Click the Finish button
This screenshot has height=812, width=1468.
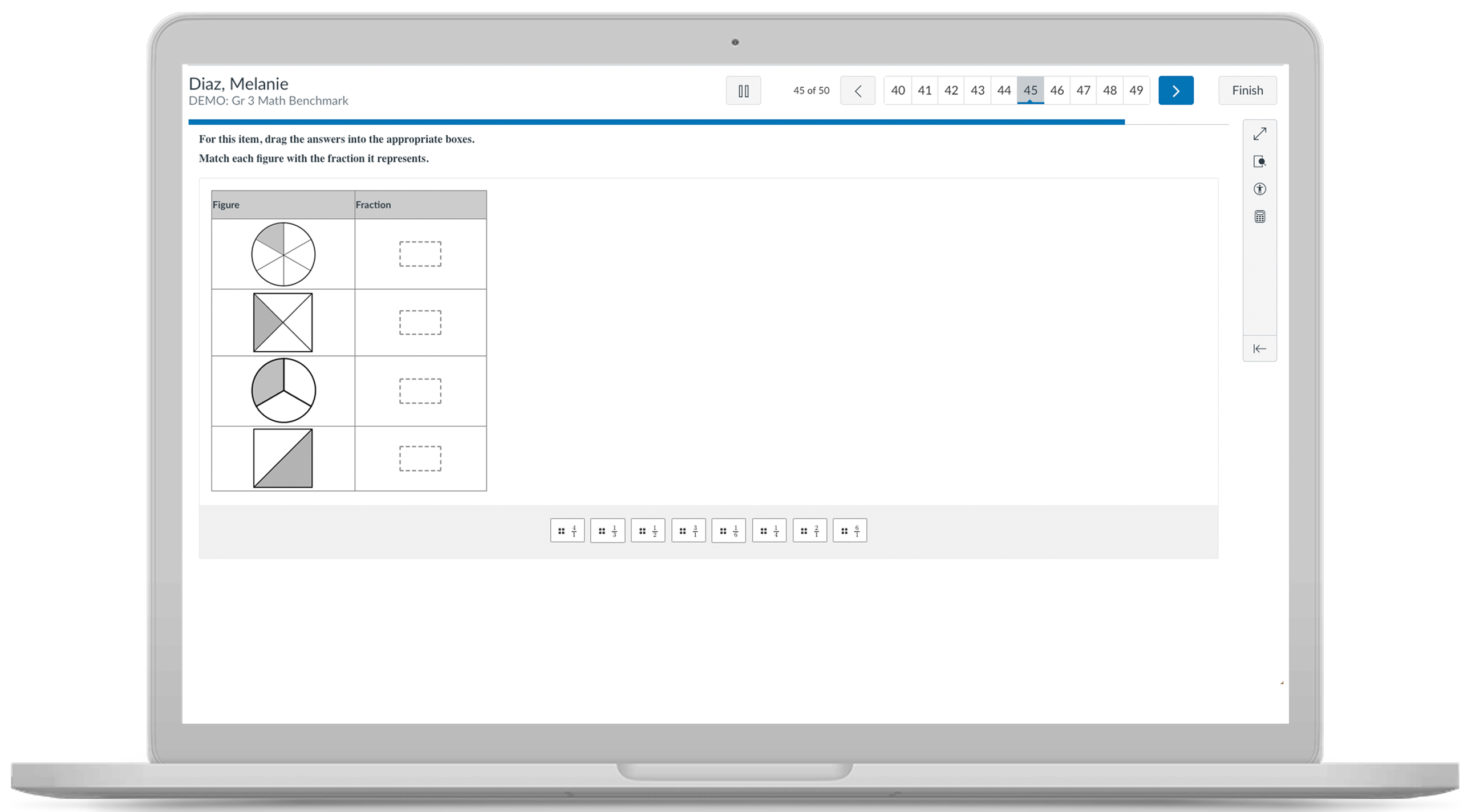tap(1247, 90)
